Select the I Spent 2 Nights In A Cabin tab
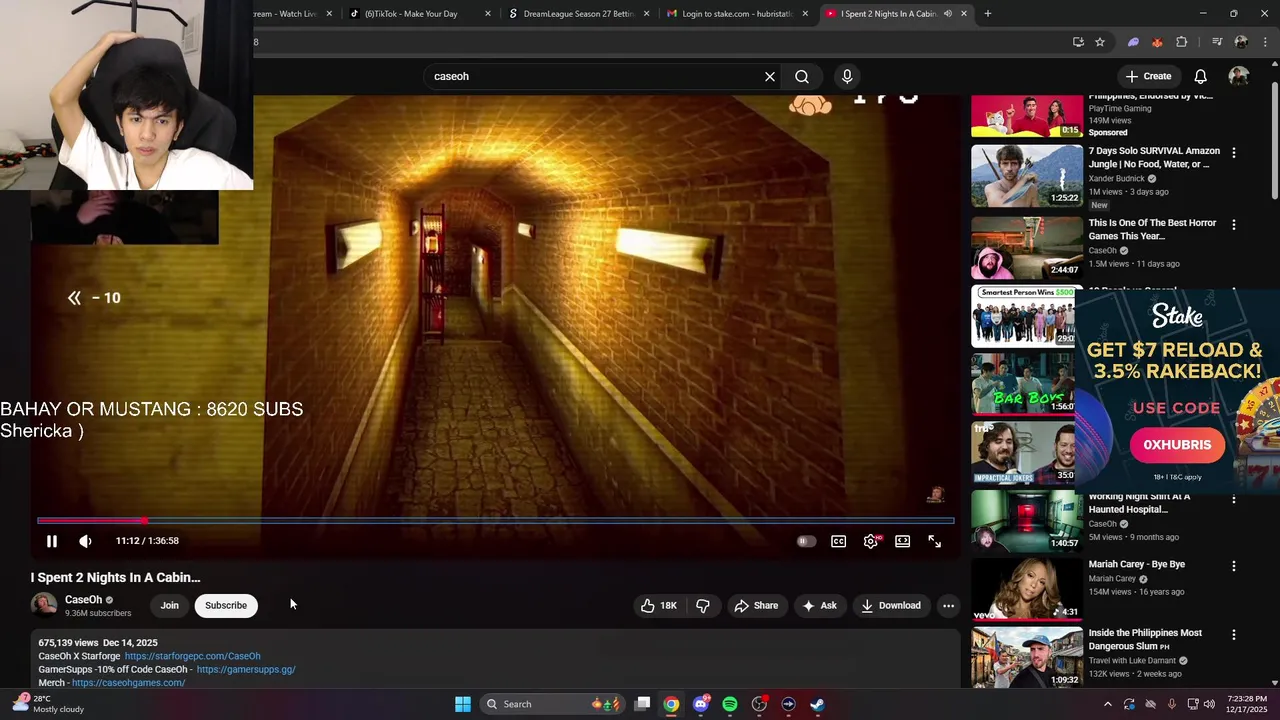This screenshot has width=1280, height=720. (x=888, y=14)
